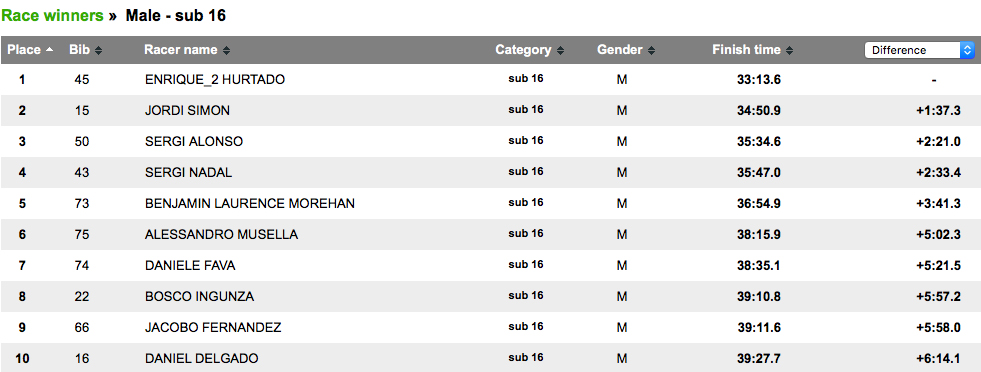Click the Difference dropdown stepper arrows
This screenshot has width=981, height=372.
point(967,50)
